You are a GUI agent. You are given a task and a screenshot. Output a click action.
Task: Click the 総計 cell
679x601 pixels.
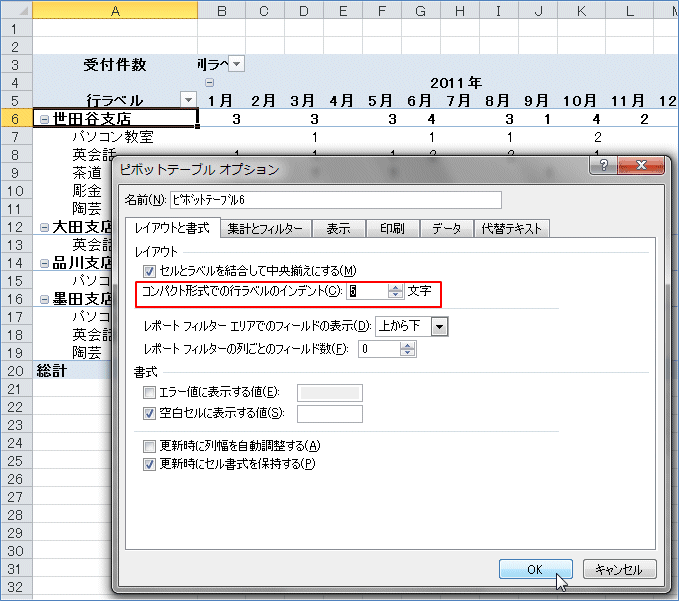73,371
